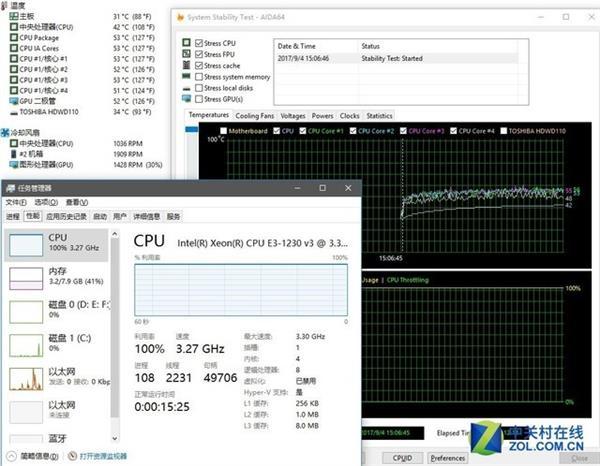This screenshot has width=600, height=466.
Task: Uncheck CPU Core #1 graph checkbox
Action: (x=303, y=131)
